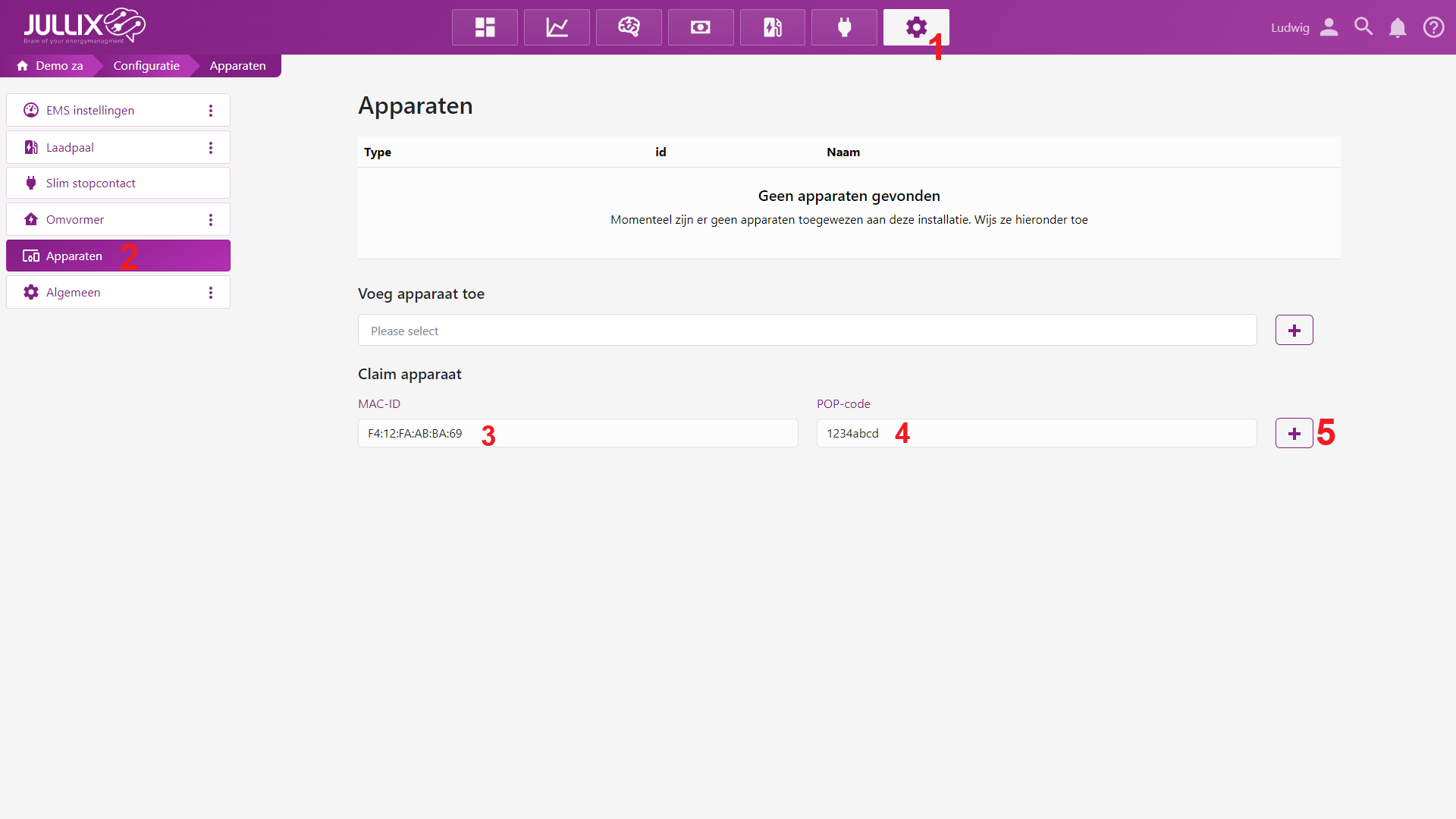This screenshot has width=1456, height=819.
Task: Expand Laadpaal three-dot options
Action: (x=211, y=148)
